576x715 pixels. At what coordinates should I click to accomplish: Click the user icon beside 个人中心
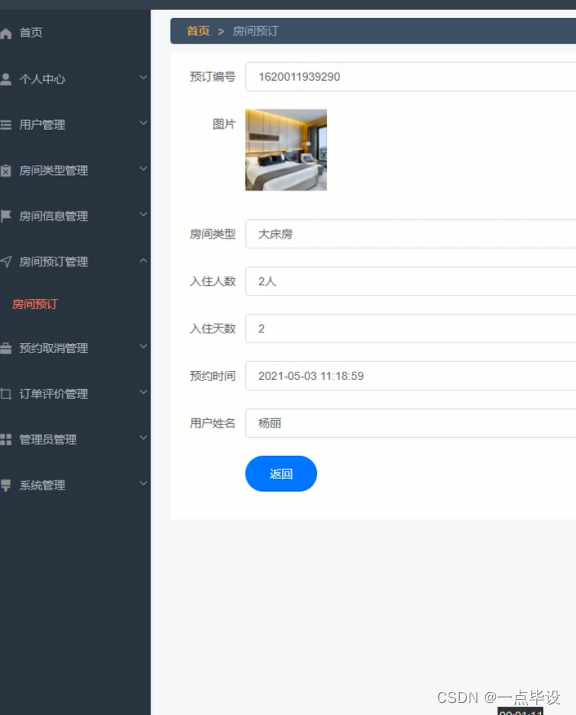5,79
